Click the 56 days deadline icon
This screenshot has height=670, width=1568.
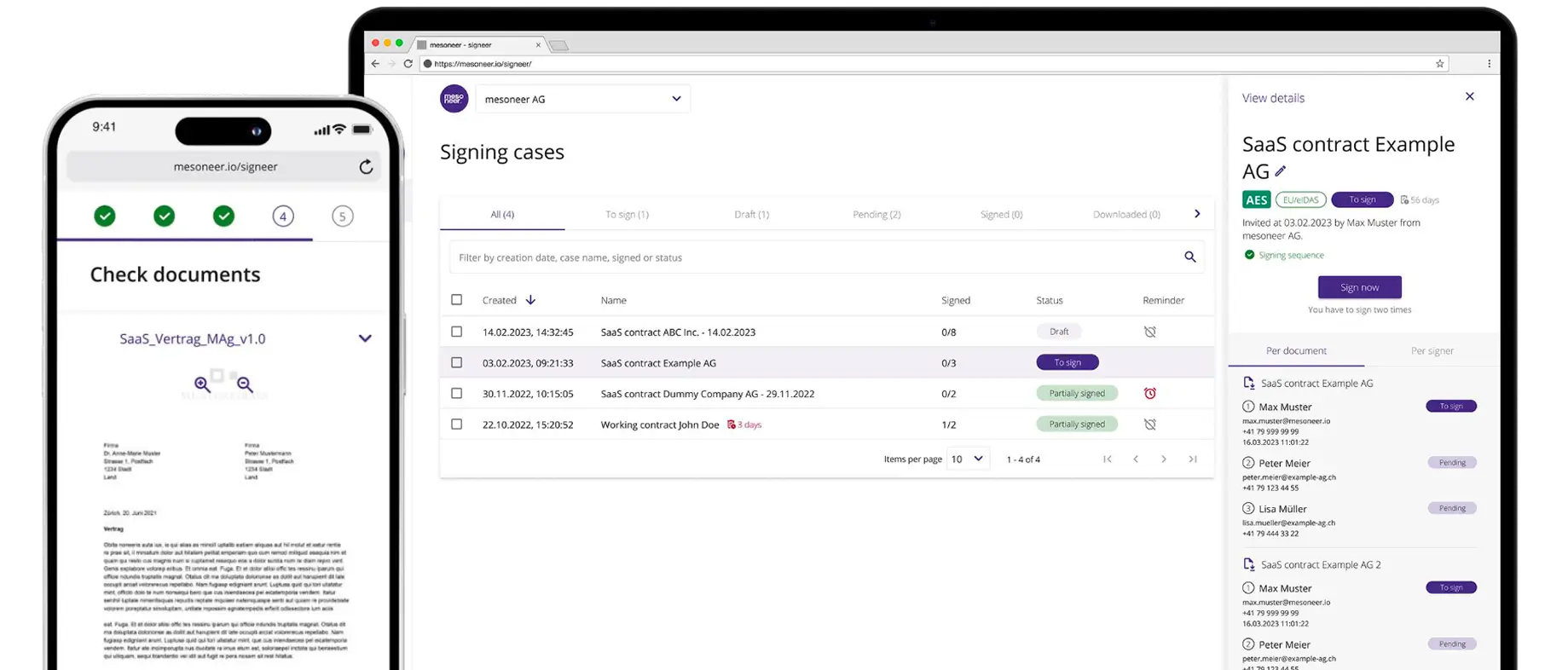[1404, 200]
